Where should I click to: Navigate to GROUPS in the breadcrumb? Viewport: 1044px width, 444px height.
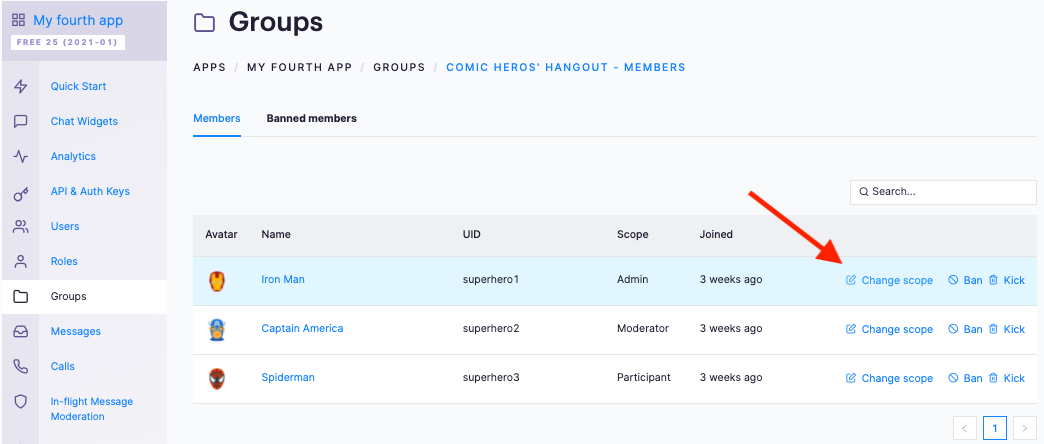399,67
